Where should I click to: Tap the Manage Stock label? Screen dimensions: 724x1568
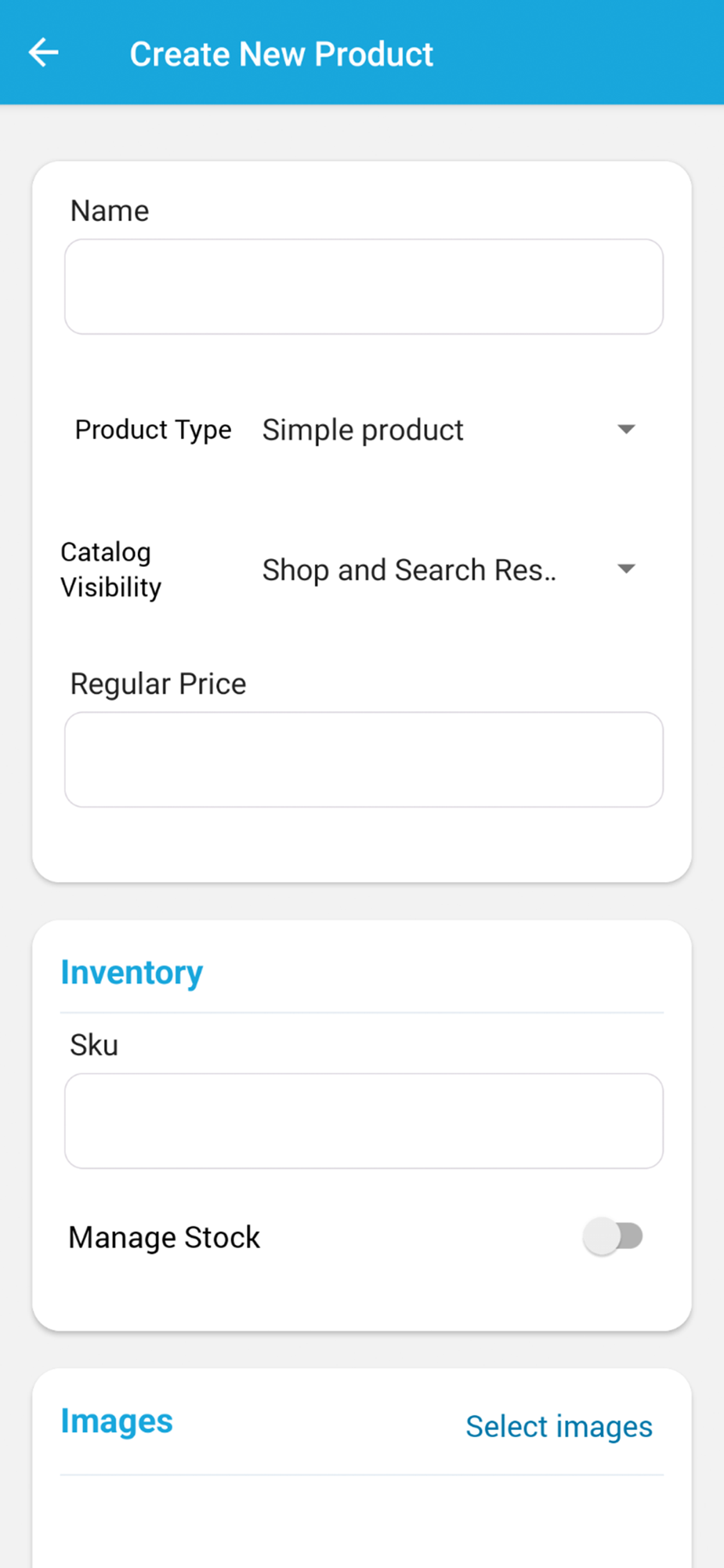point(165,1237)
